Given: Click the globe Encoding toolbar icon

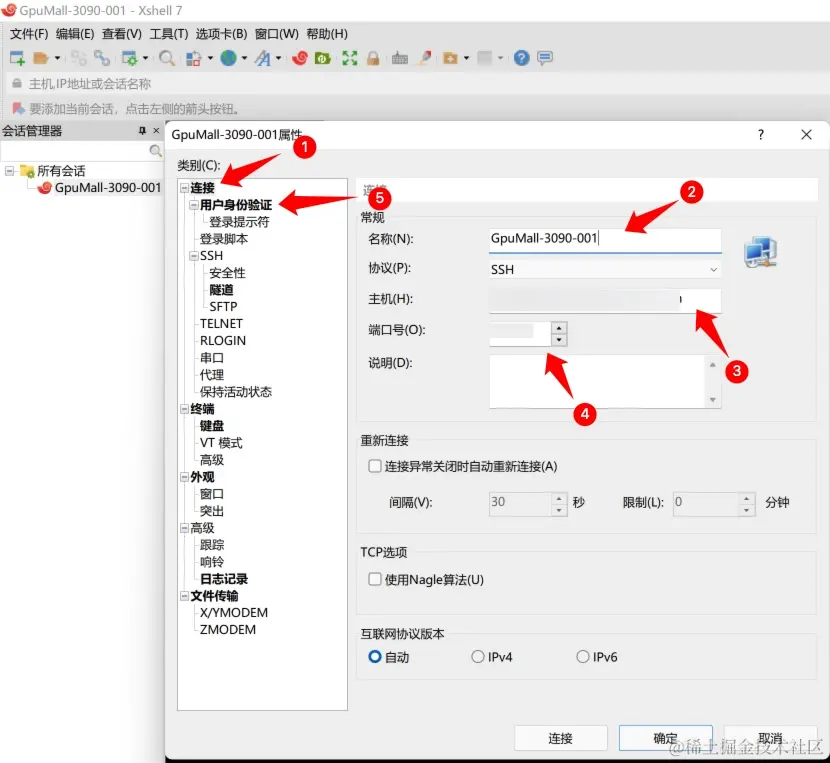Looking at the screenshot, I should (228, 58).
